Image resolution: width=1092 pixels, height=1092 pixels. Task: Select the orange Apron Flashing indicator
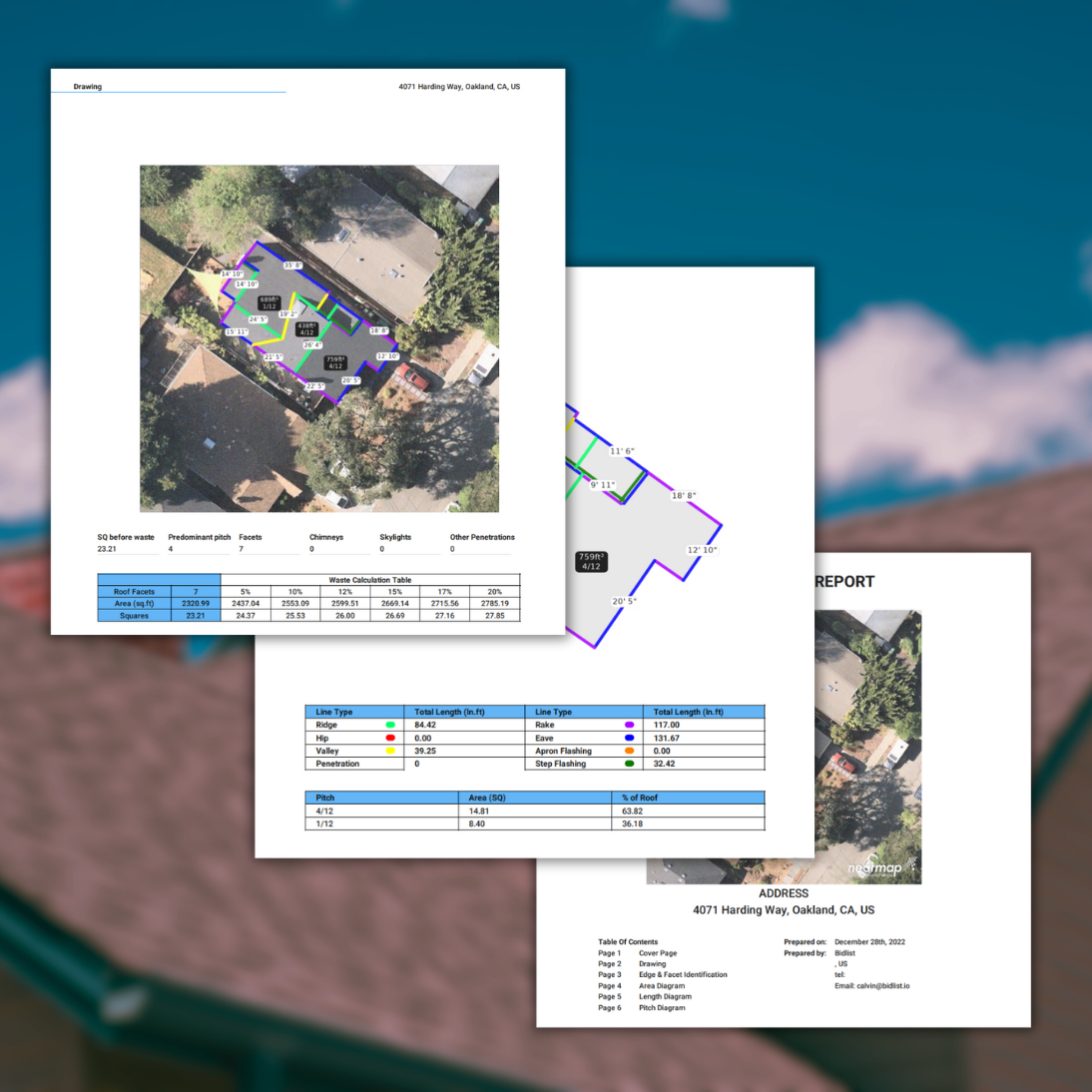pyautogui.click(x=629, y=750)
